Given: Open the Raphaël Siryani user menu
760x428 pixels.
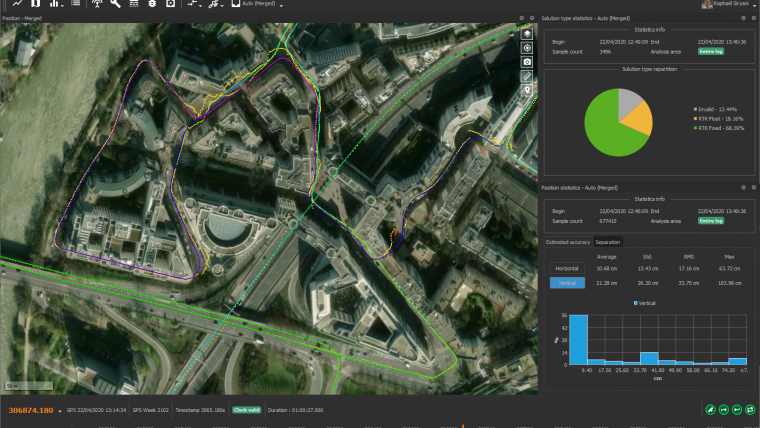Looking at the screenshot, I should [730, 4].
